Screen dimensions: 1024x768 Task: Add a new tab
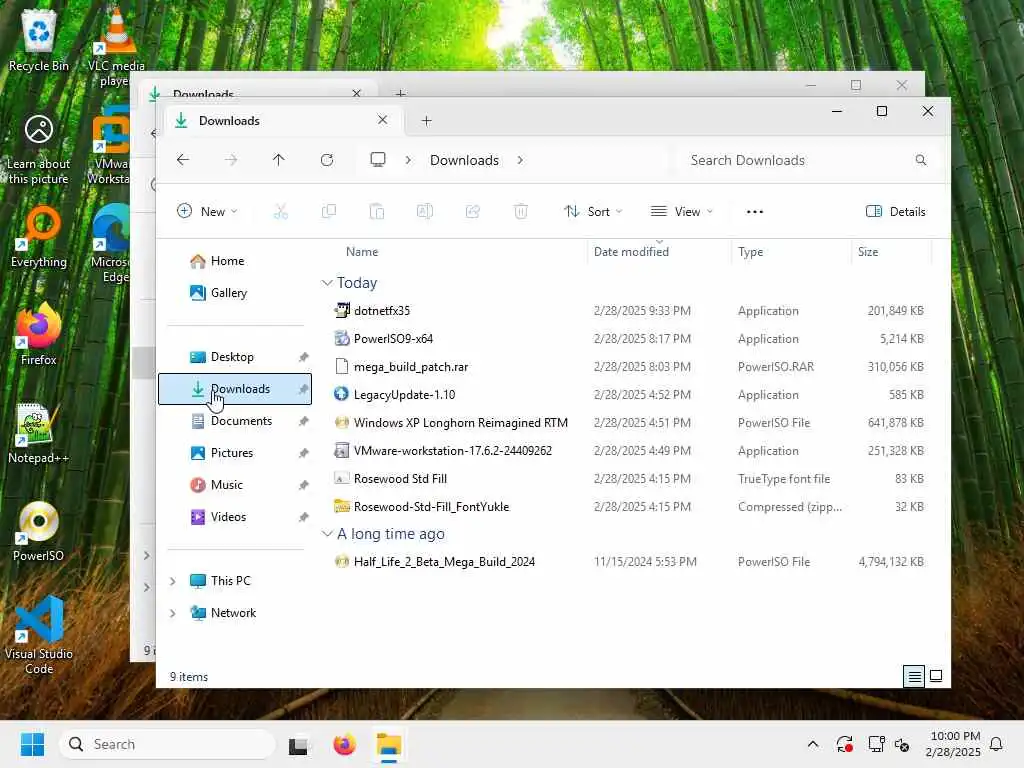click(x=426, y=121)
